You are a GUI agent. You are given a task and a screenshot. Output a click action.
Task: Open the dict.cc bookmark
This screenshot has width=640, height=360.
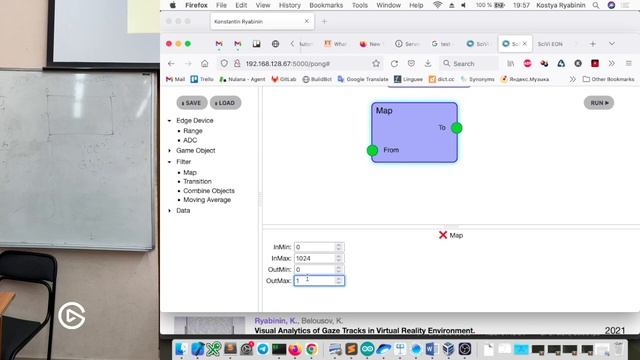442,79
